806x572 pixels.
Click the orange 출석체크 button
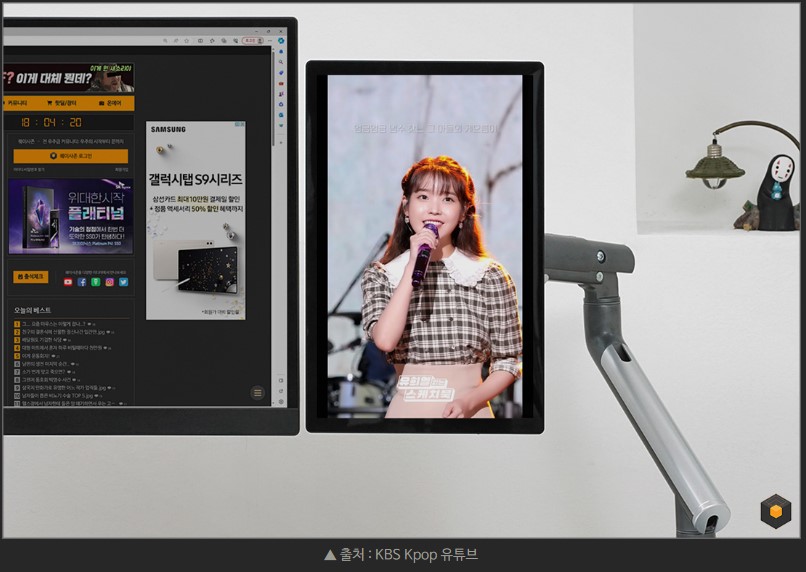pyautogui.click(x=30, y=276)
